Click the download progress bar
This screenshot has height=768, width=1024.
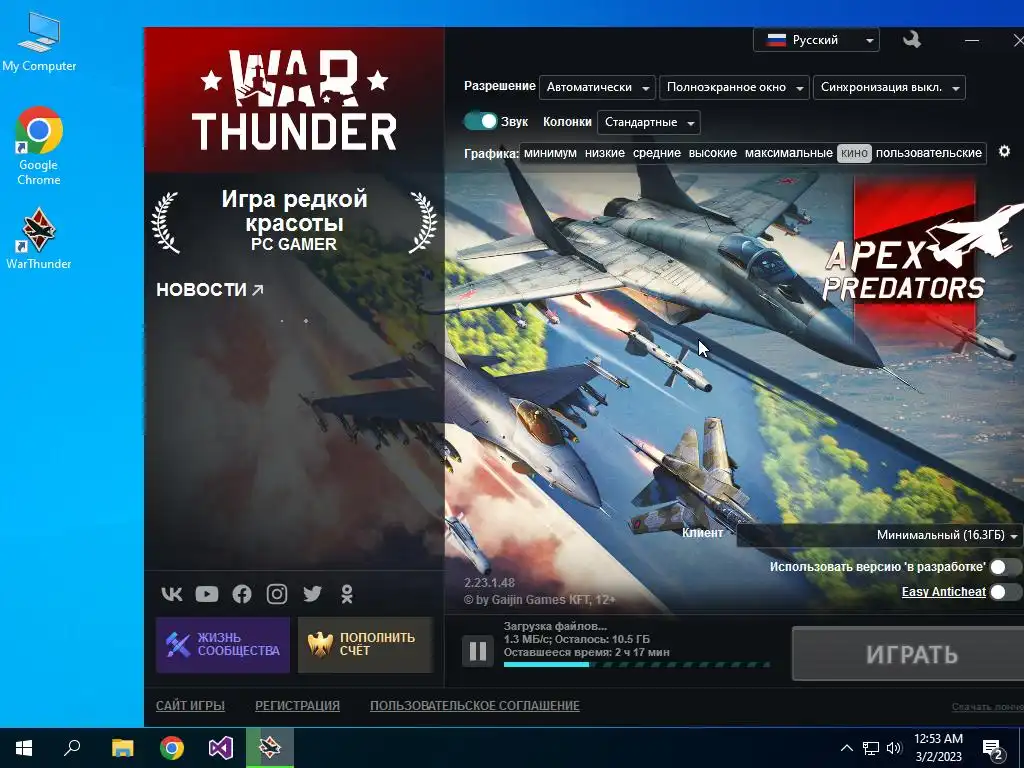point(637,665)
